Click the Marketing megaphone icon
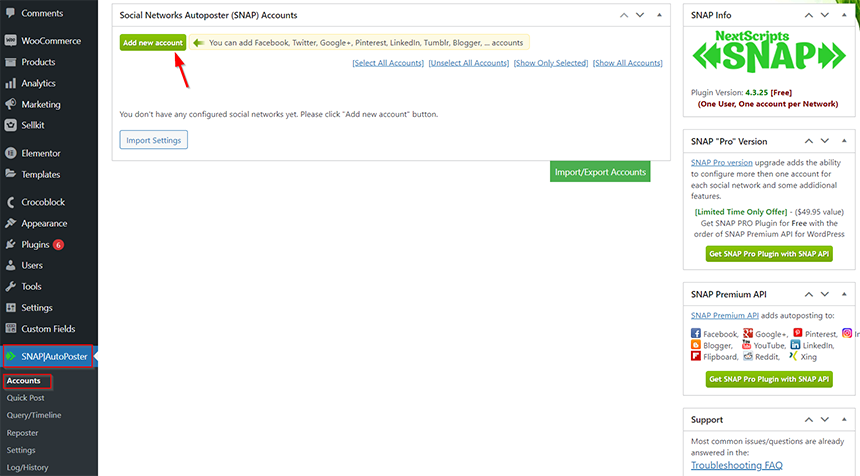The width and height of the screenshot is (860, 476). point(10,104)
